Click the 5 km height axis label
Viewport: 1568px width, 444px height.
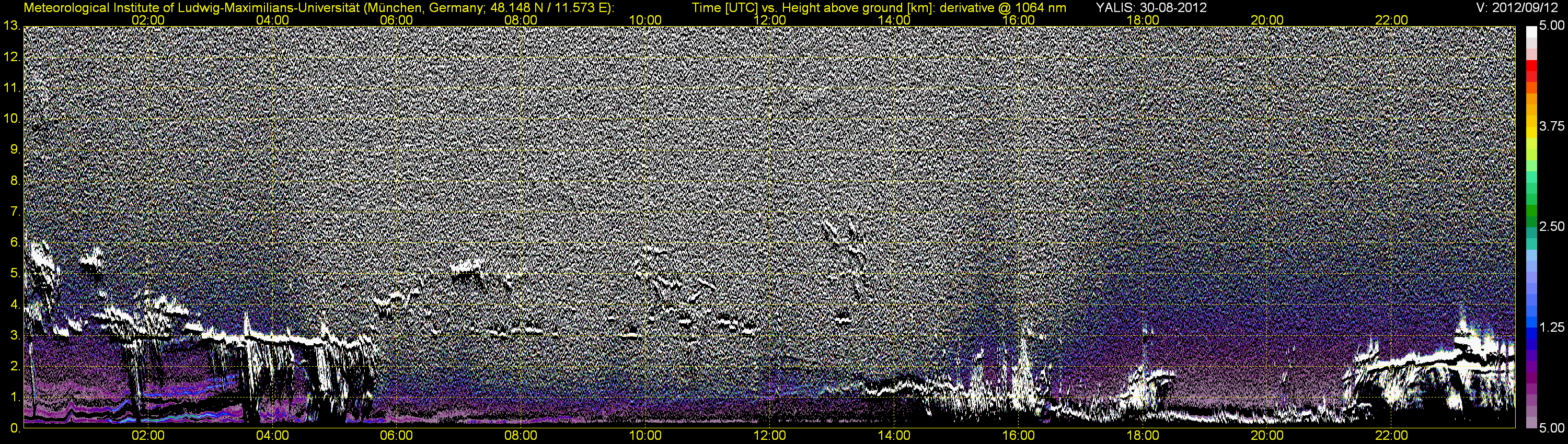coord(15,274)
